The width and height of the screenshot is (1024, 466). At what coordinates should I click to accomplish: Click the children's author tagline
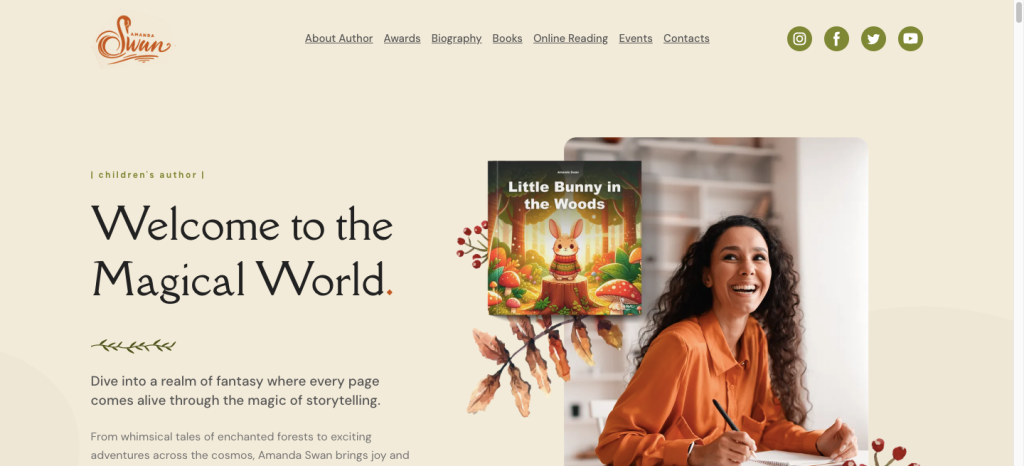pyautogui.click(x=148, y=175)
